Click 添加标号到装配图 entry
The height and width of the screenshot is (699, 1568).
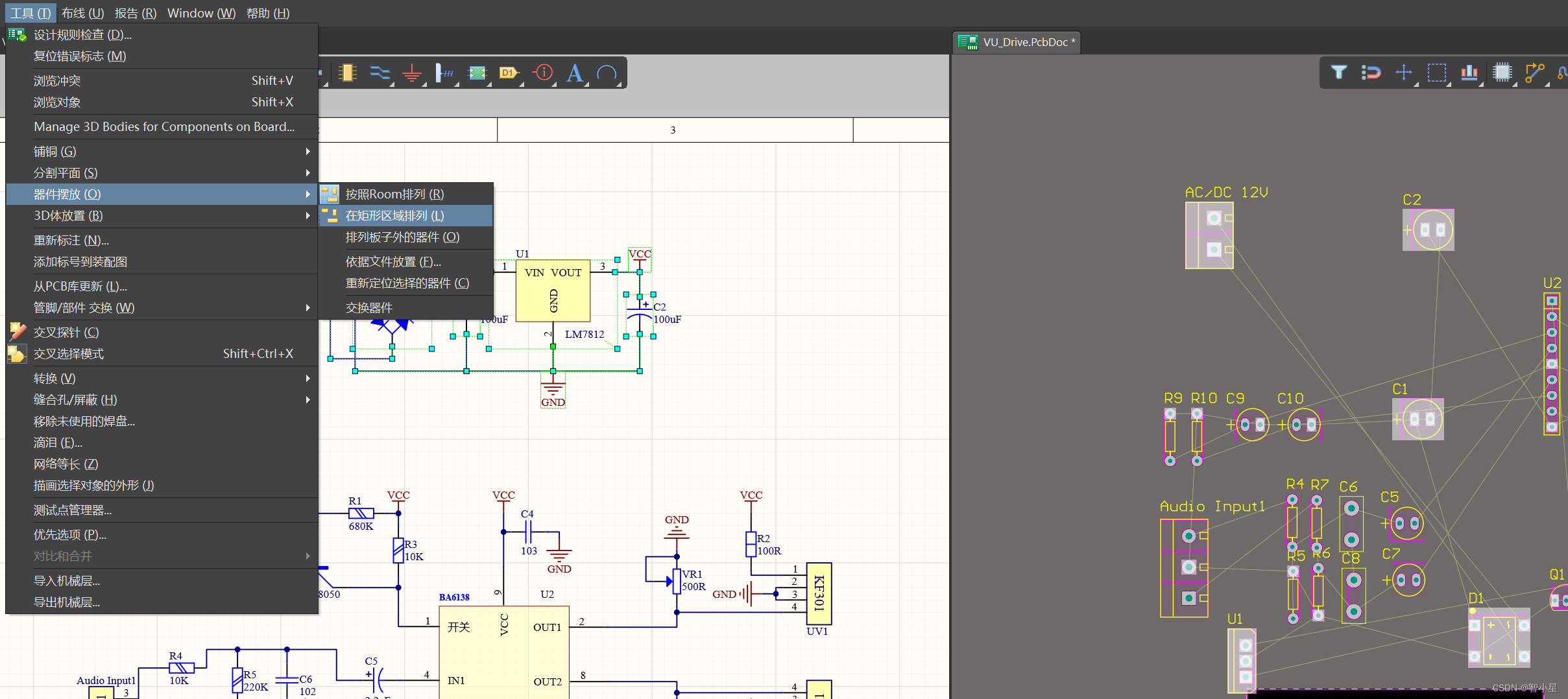click(162, 261)
